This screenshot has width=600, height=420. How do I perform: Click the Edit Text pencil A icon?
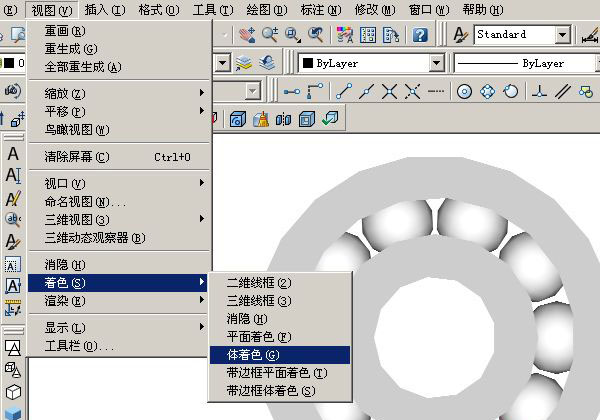click(x=13, y=198)
